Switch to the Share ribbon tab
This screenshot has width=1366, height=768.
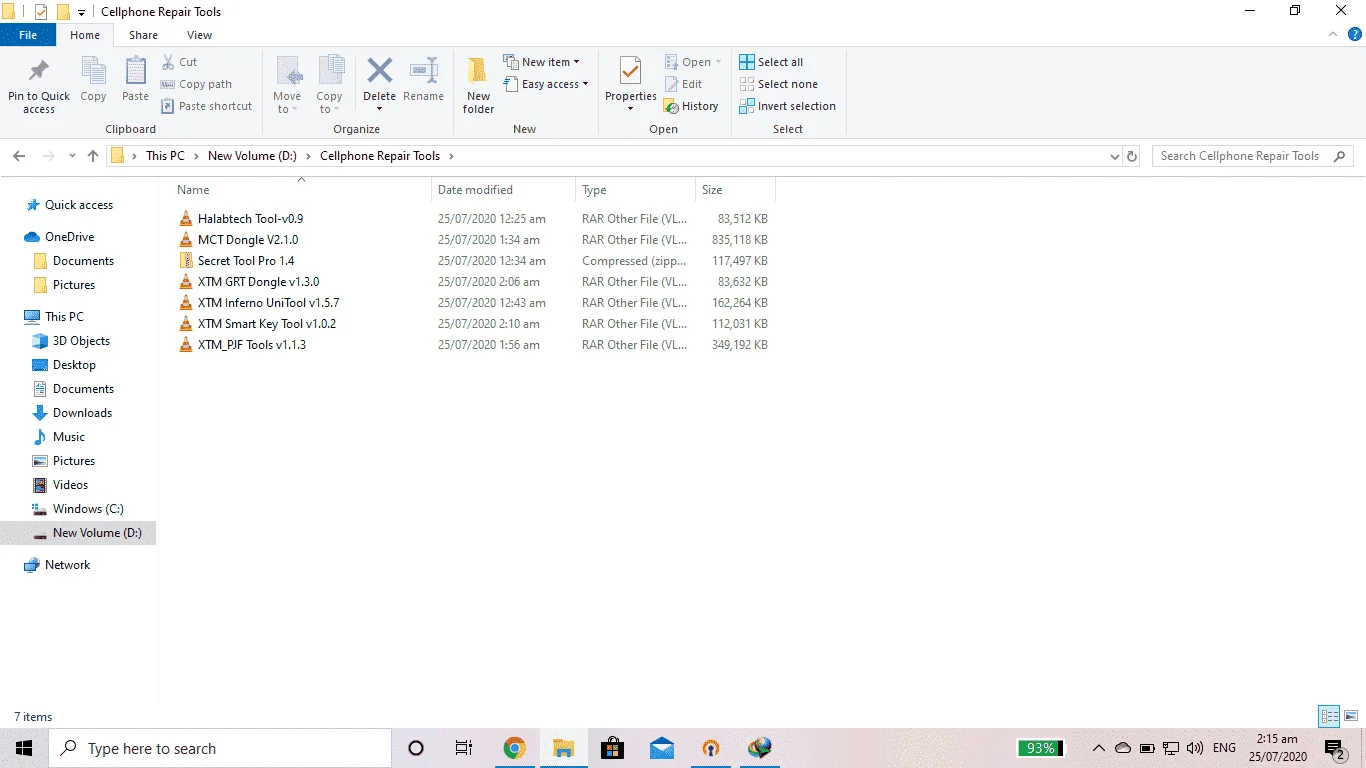143,35
